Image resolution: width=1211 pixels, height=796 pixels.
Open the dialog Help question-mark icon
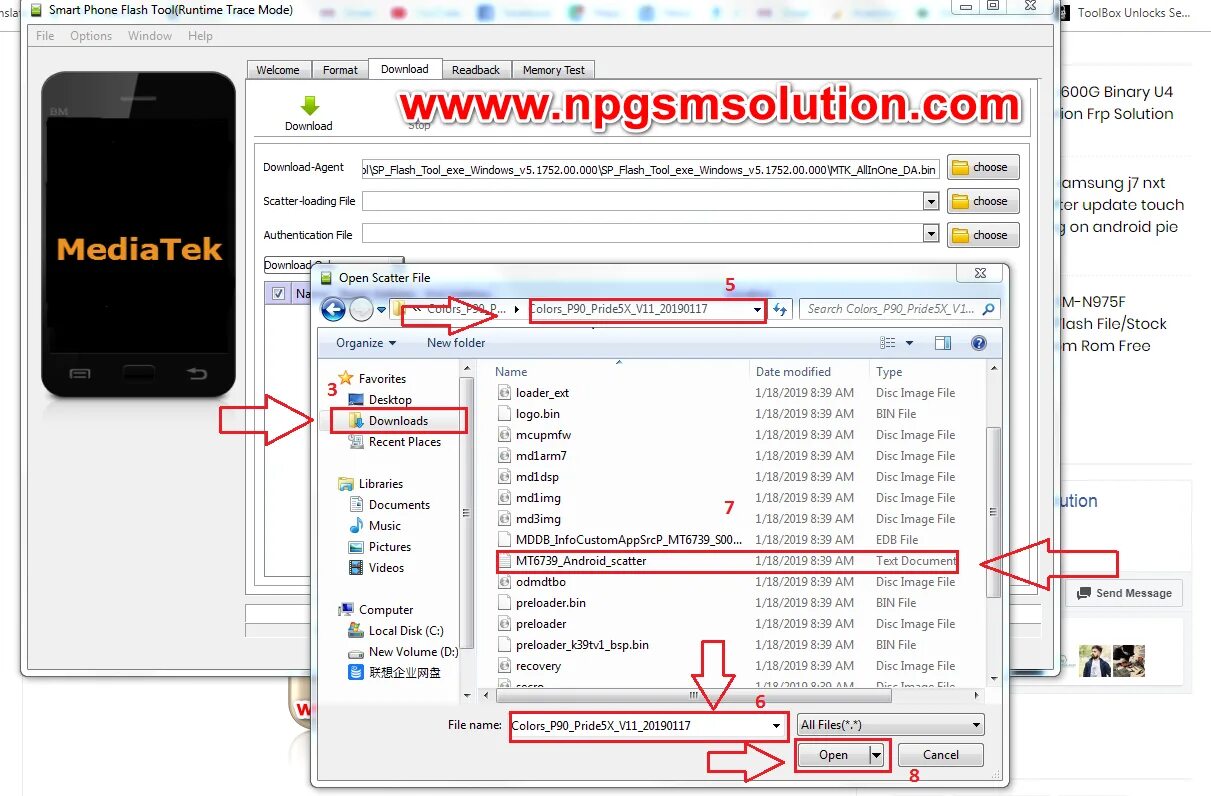(x=979, y=343)
